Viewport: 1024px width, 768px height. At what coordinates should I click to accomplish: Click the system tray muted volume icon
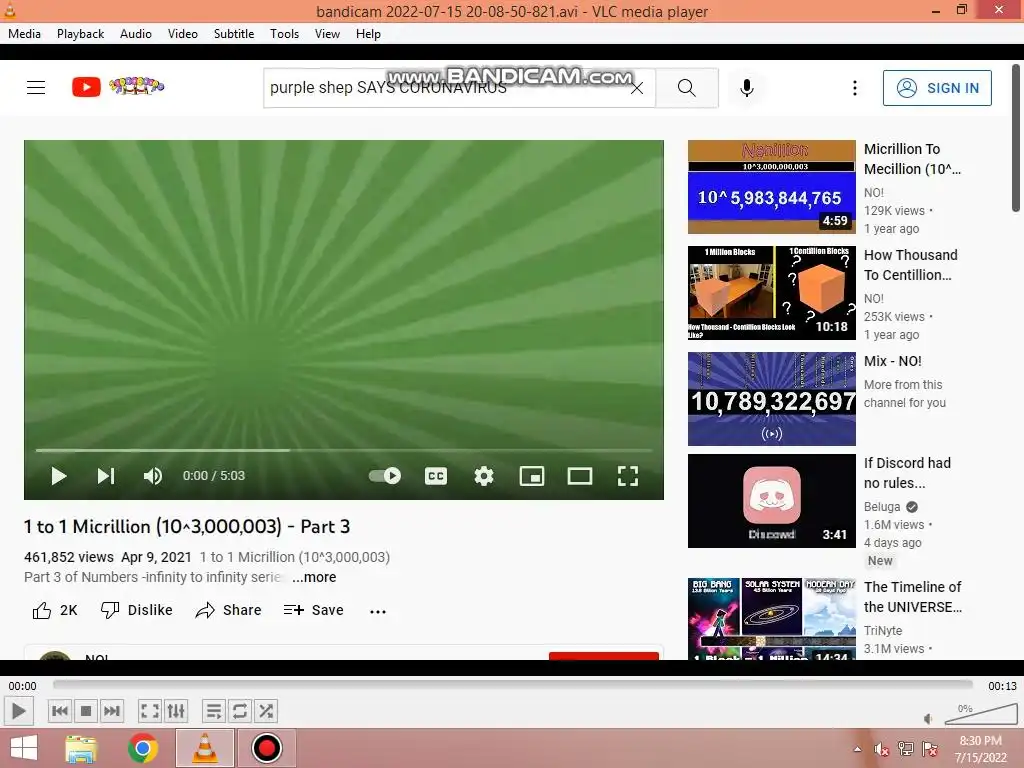coord(882,749)
